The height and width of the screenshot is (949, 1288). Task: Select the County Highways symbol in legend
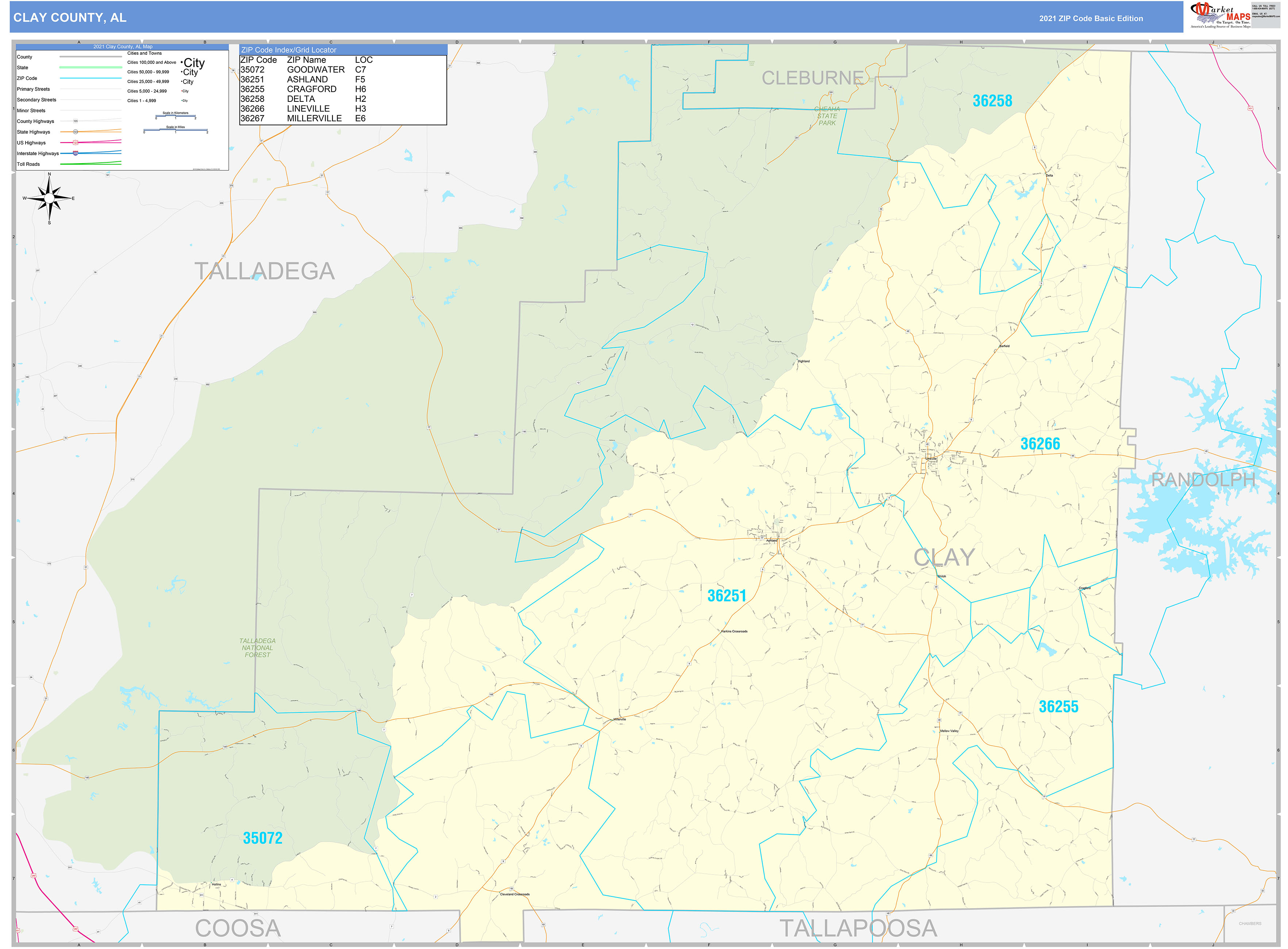click(x=75, y=121)
